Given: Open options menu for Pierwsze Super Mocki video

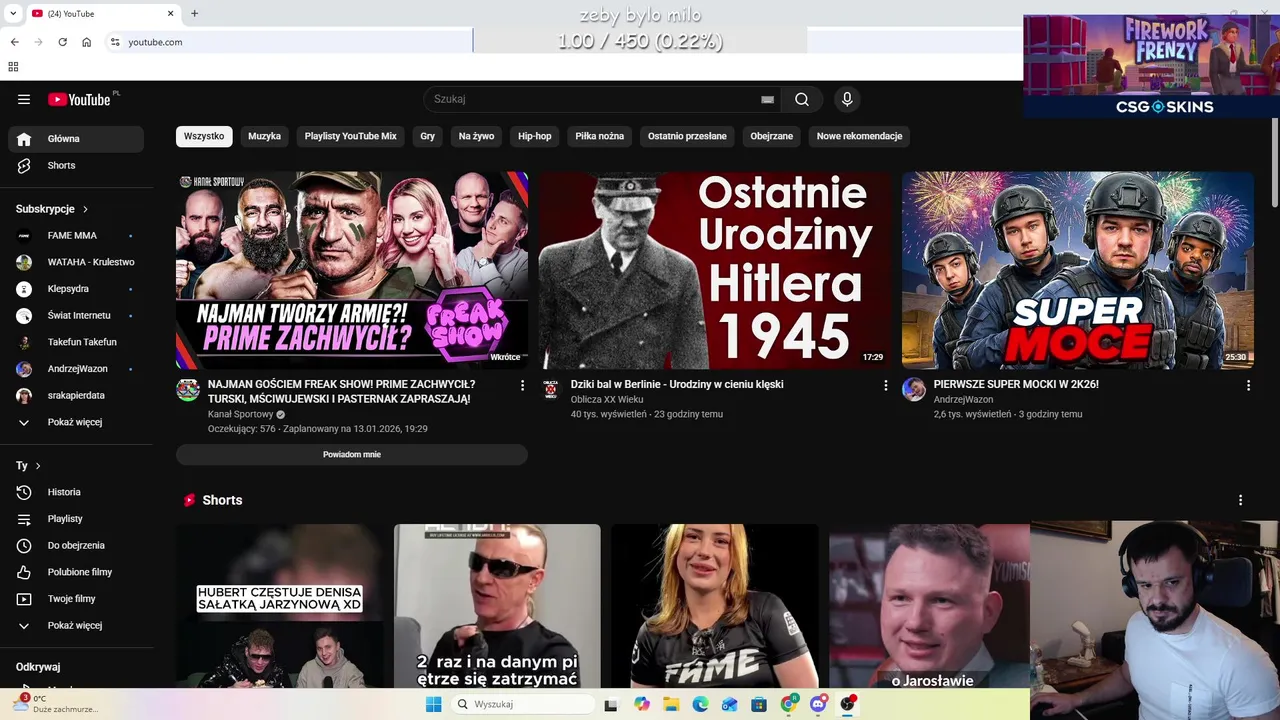Looking at the screenshot, I should [1248, 385].
